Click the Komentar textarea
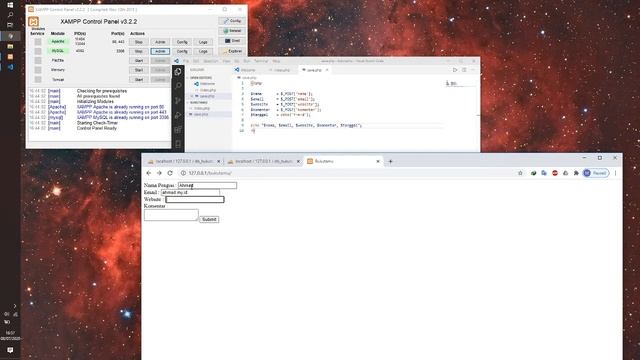This screenshot has width=640, height=360. click(x=171, y=215)
